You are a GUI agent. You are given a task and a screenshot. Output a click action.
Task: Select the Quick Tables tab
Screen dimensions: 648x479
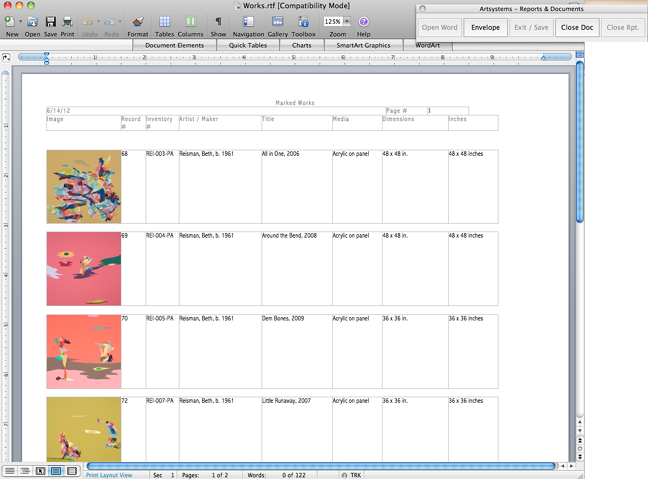tap(247, 45)
